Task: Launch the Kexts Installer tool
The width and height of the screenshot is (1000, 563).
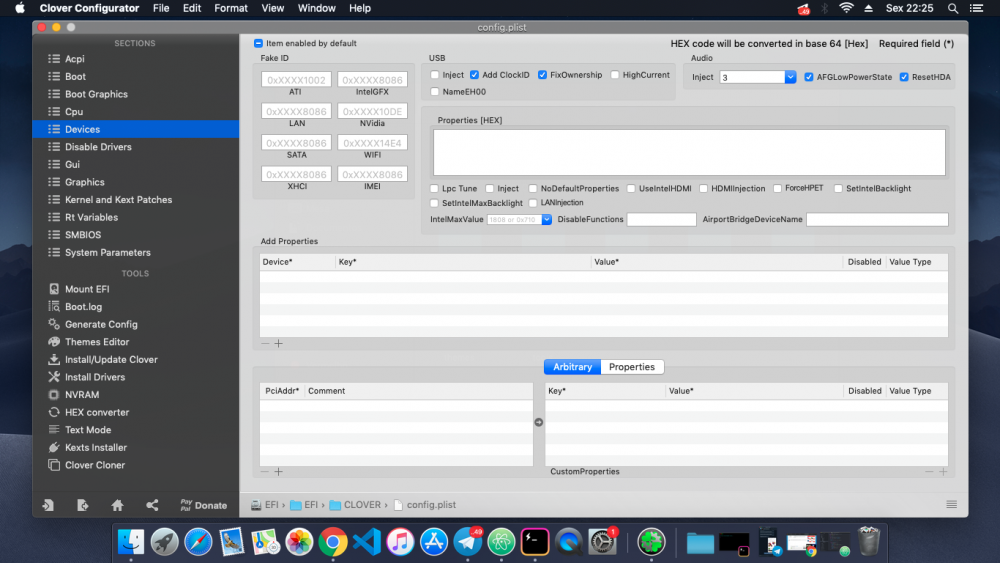Action: click(96, 448)
